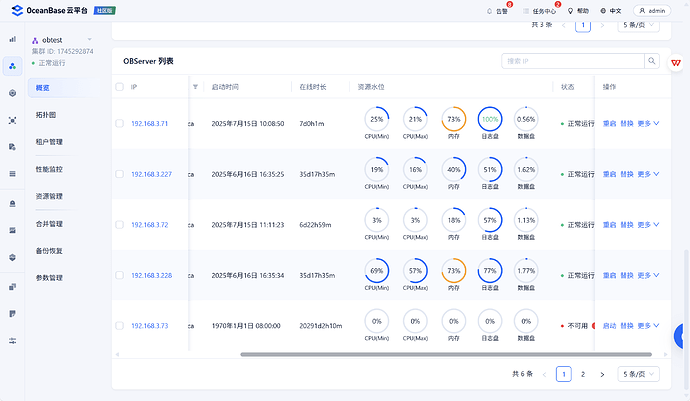The image size is (690, 401).
Task: Open bottom 5 条/页 page size dropdown
Action: pyautogui.click(x=639, y=374)
